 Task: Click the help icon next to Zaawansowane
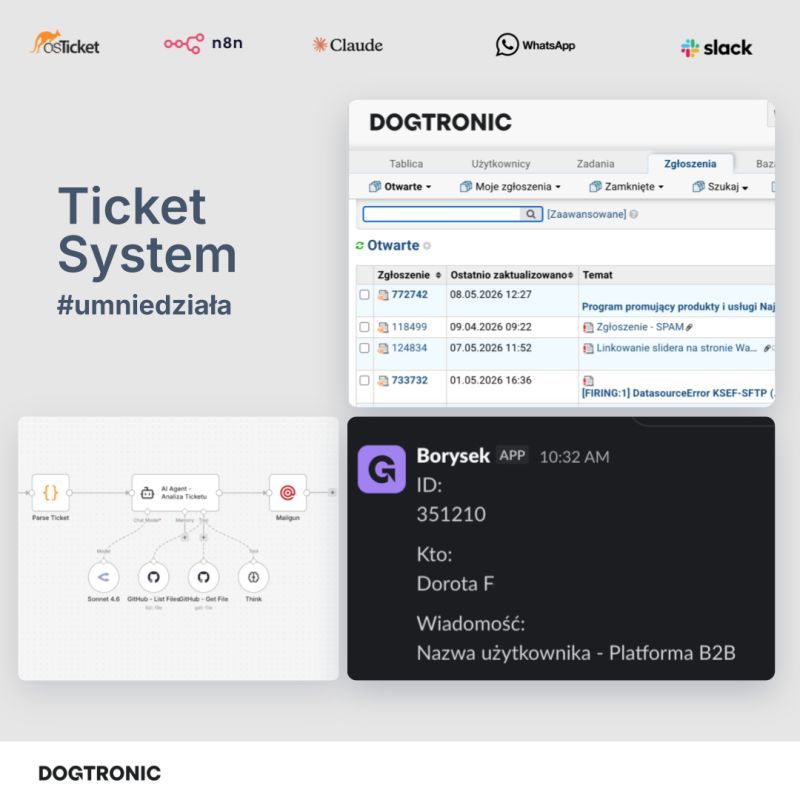(634, 214)
